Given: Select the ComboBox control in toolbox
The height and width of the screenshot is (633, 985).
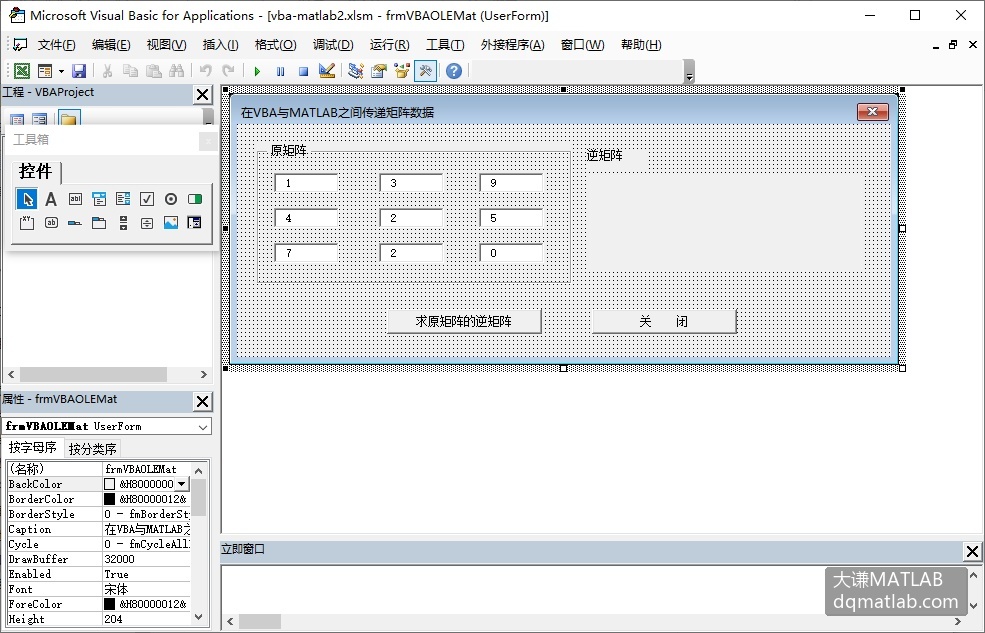Looking at the screenshot, I should (x=99, y=199).
